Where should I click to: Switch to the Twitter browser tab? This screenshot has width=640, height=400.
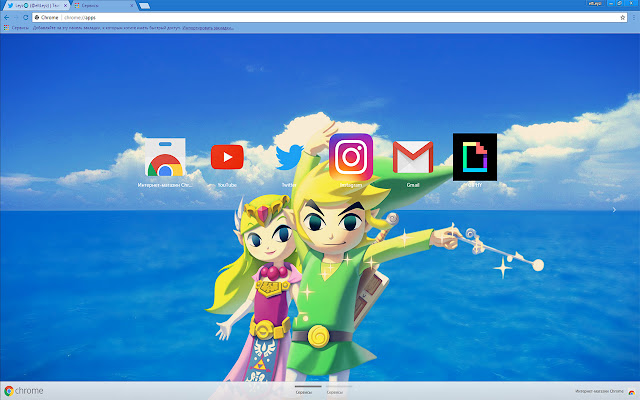coord(36,6)
